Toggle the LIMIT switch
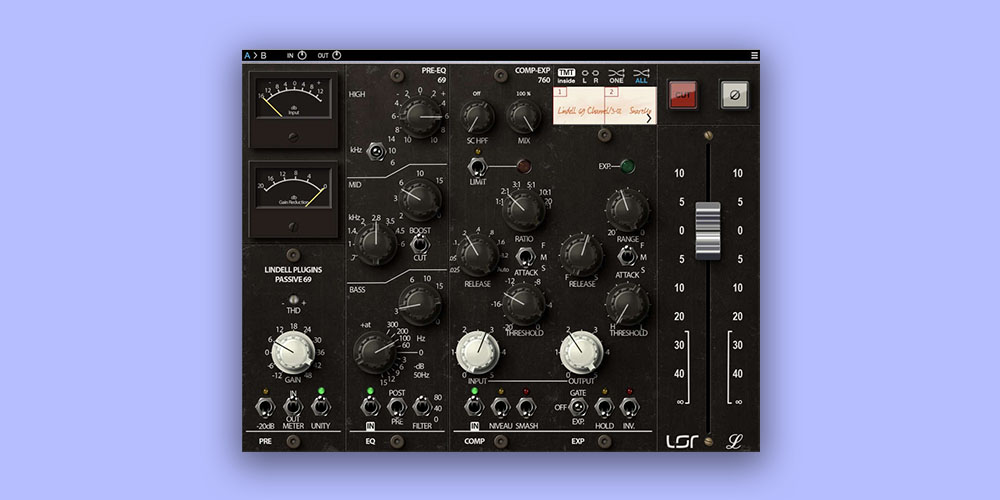The width and height of the screenshot is (1000, 500). click(477, 167)
